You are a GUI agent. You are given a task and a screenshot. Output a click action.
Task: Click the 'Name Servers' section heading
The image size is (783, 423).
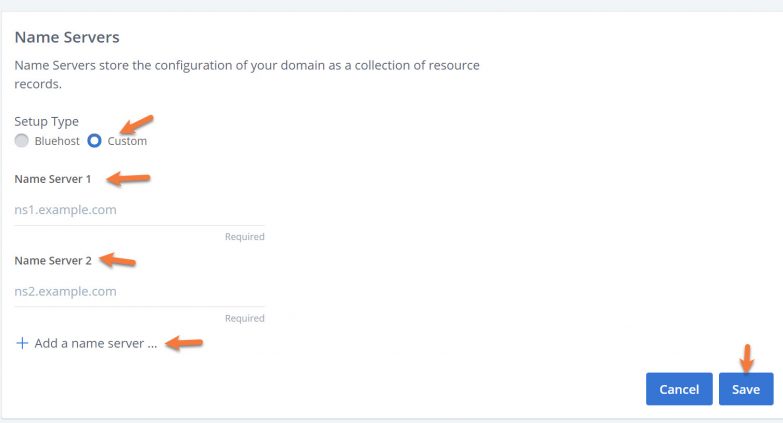pos(67,38)
